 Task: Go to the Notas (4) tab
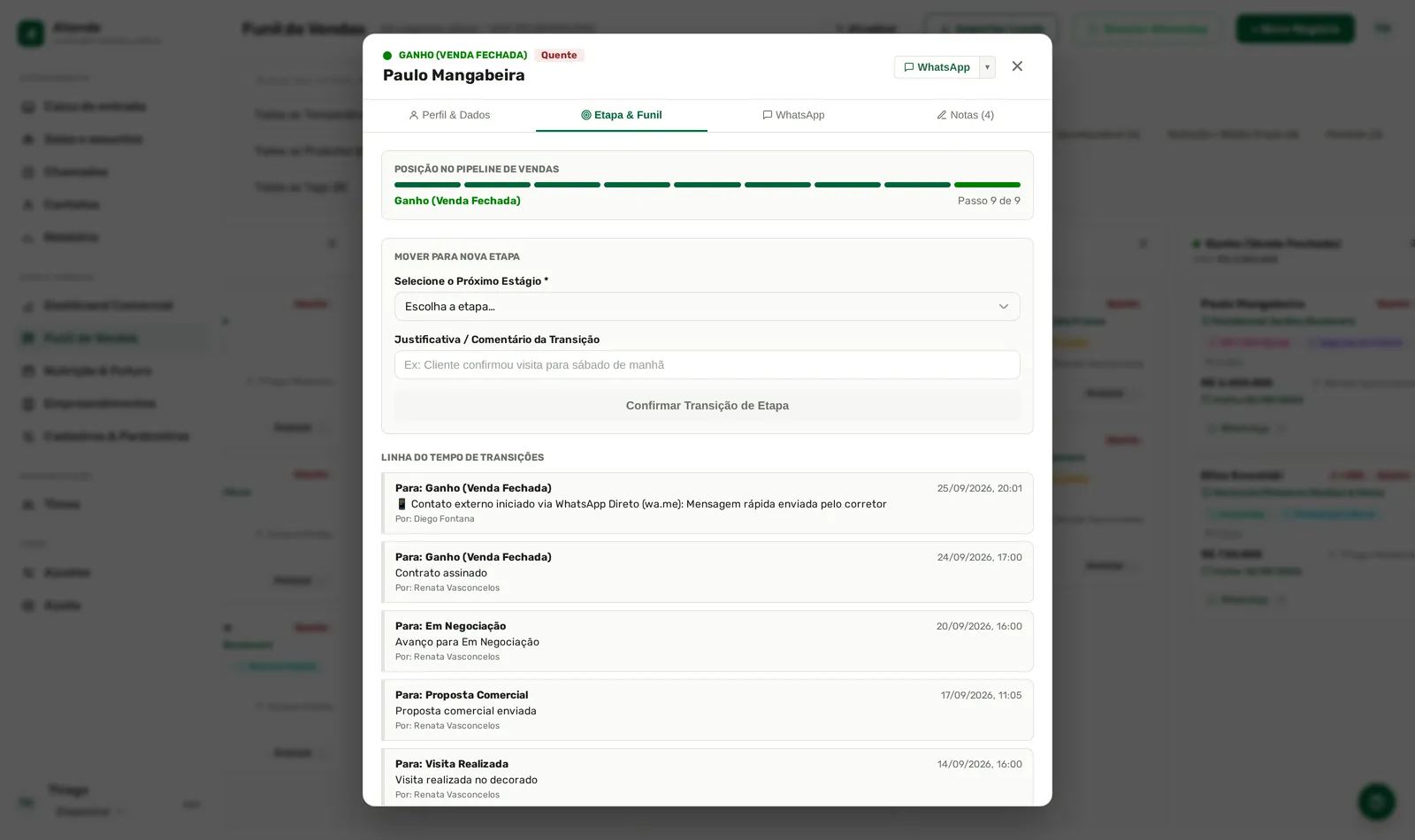pos(966,115)
